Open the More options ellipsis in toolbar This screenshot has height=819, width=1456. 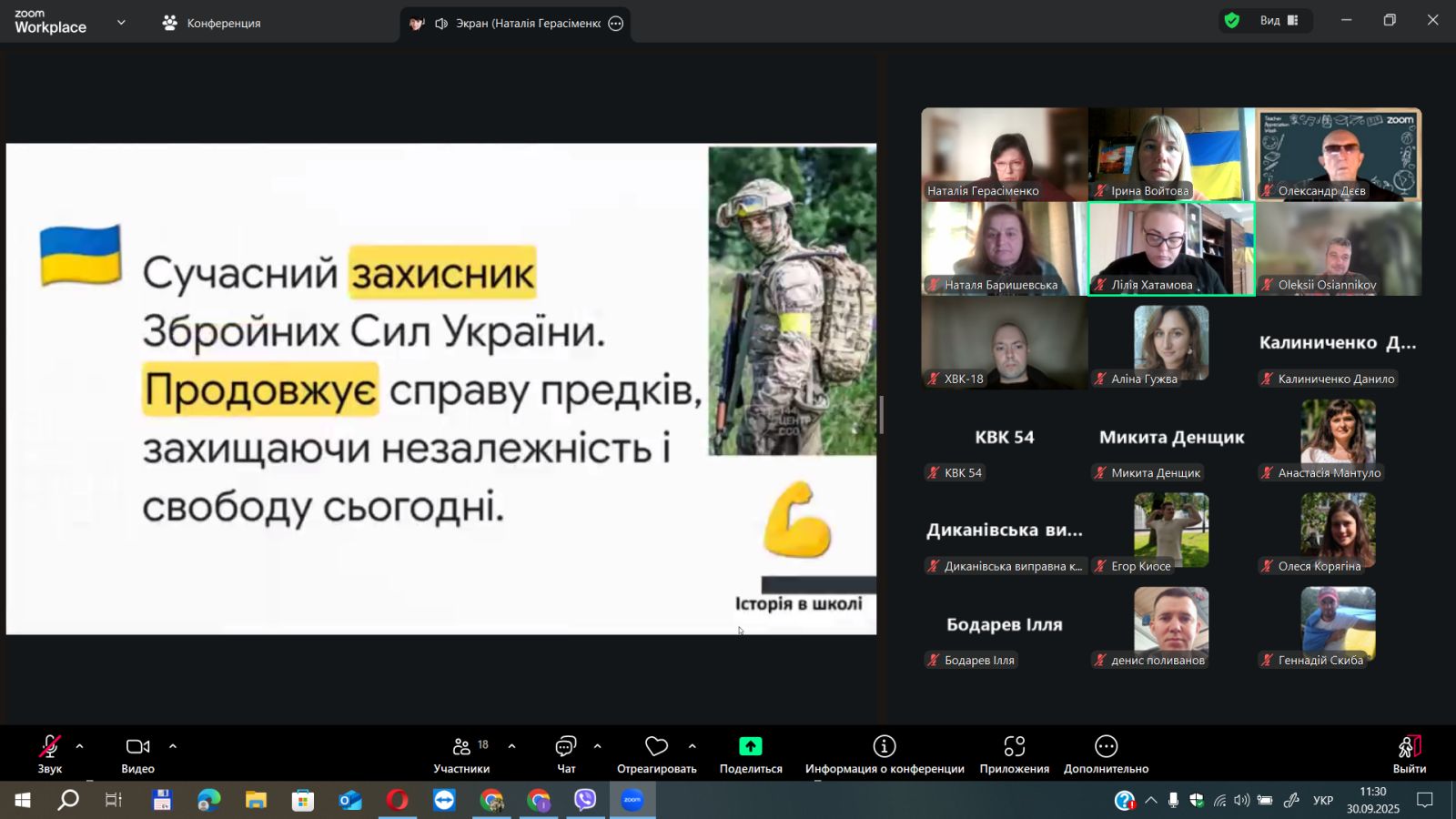pyautogui.click(x=1106, y=747)
